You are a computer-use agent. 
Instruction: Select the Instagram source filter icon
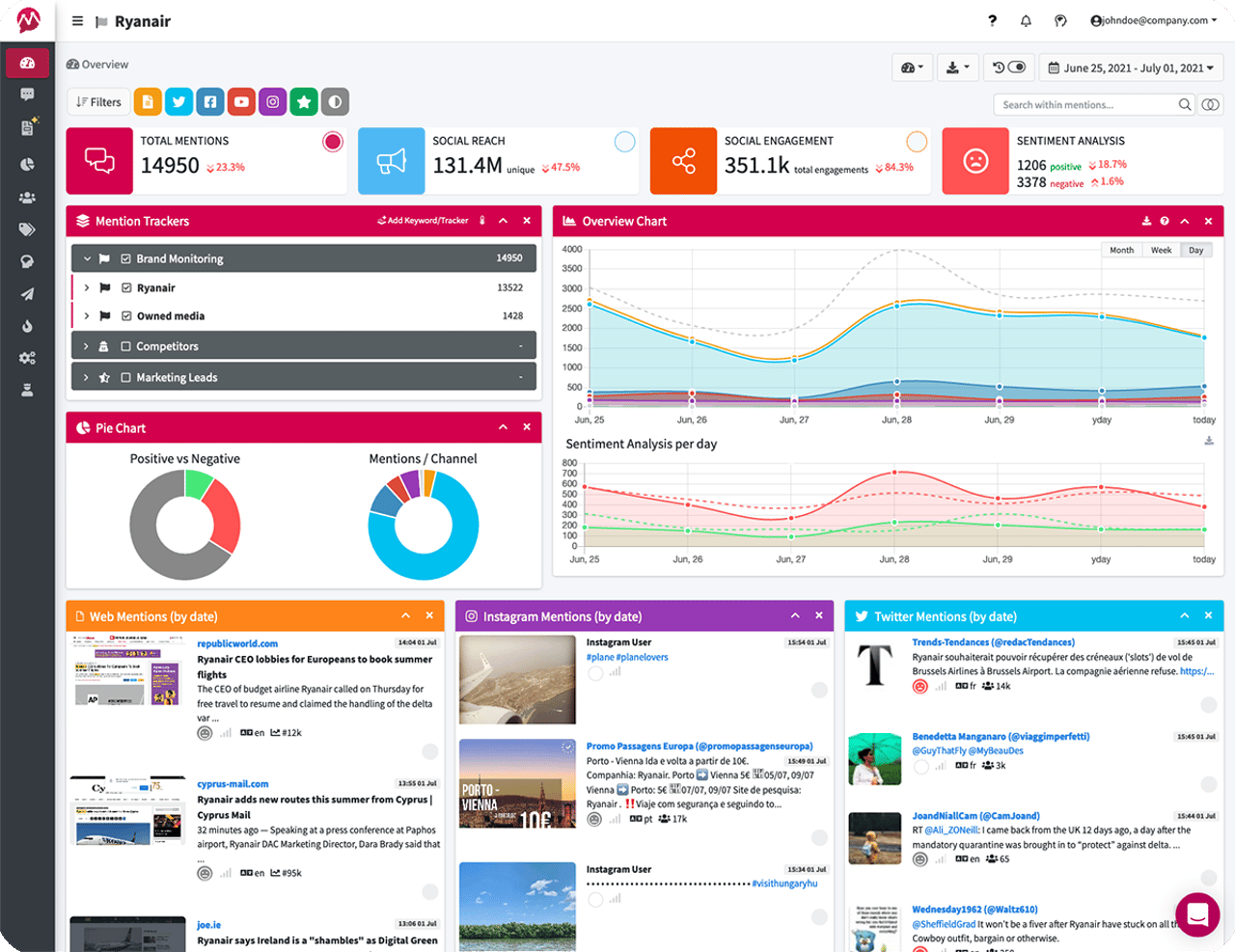tap(273, 101)
